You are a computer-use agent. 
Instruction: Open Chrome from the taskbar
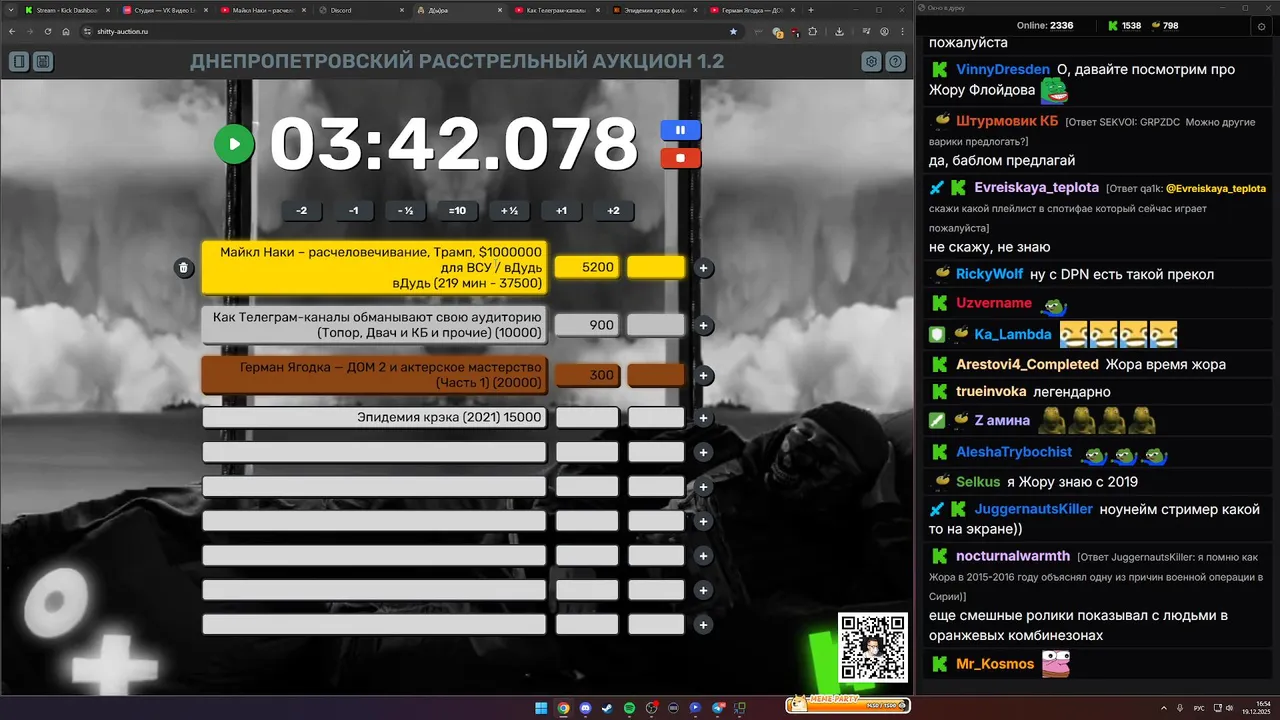point(563,708)
